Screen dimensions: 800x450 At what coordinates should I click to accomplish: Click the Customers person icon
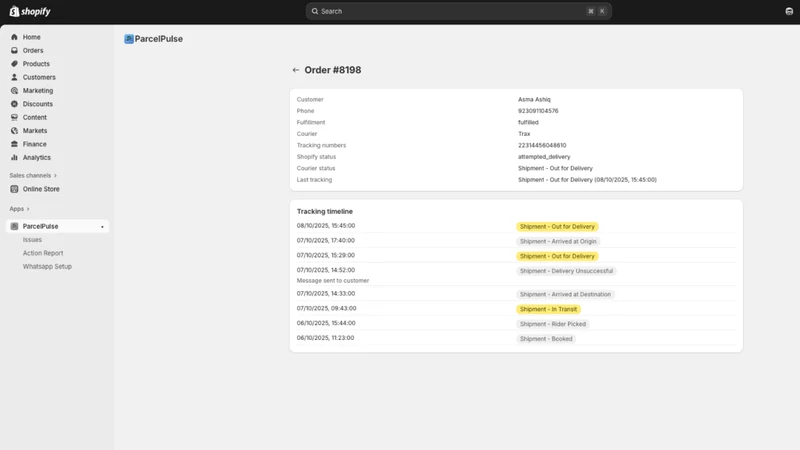coord(14,77)
